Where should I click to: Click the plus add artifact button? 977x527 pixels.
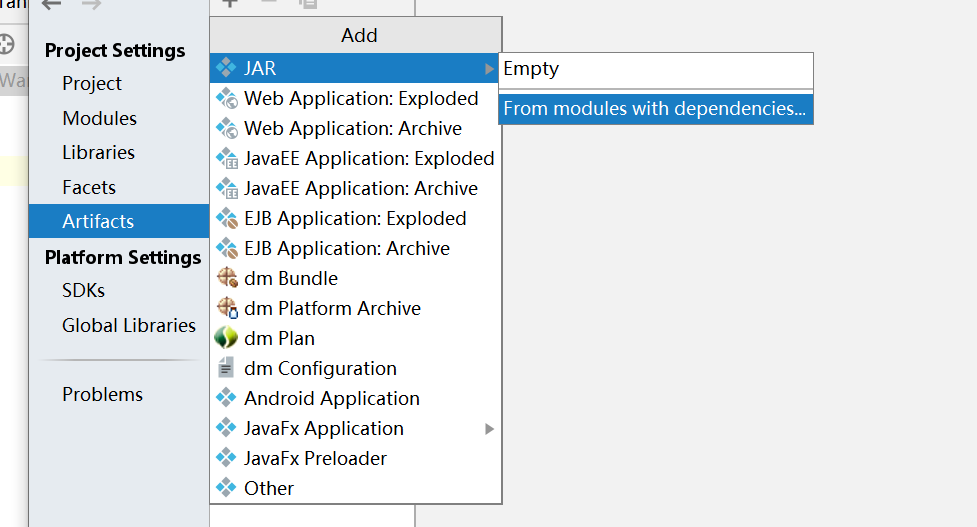pyautogui.click(x=230, y=3)
